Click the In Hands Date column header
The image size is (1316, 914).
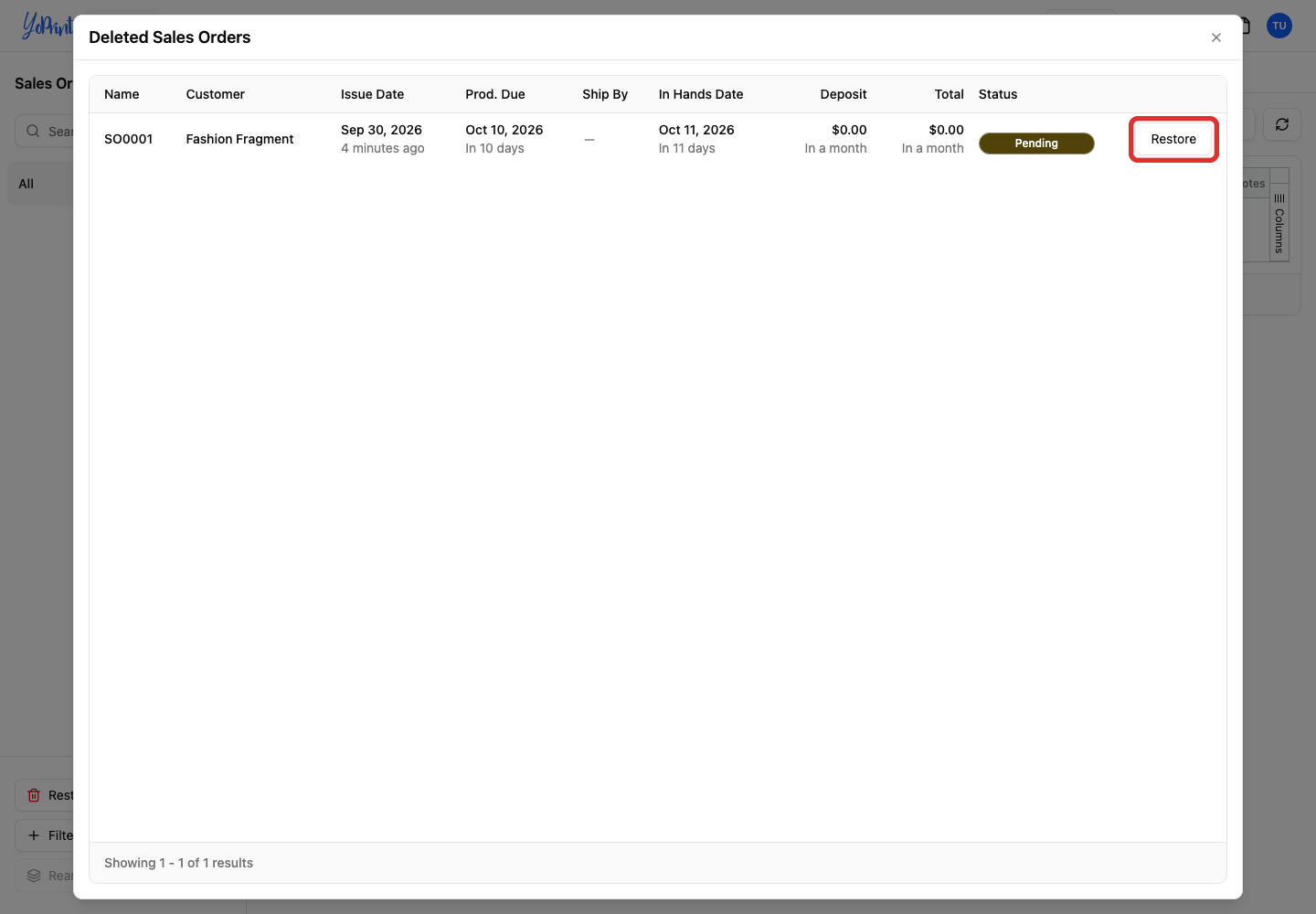[701, 94]
